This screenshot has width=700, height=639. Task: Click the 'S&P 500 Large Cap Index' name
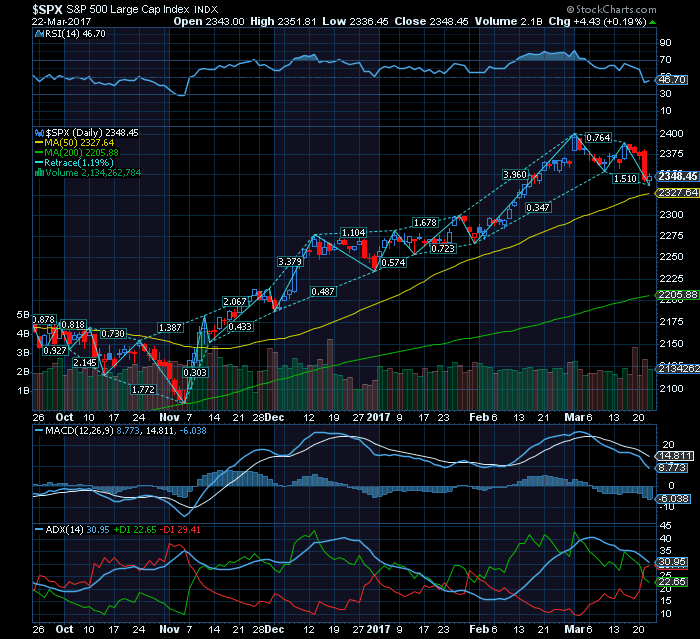pyautogui.click(x=128, y=9)
